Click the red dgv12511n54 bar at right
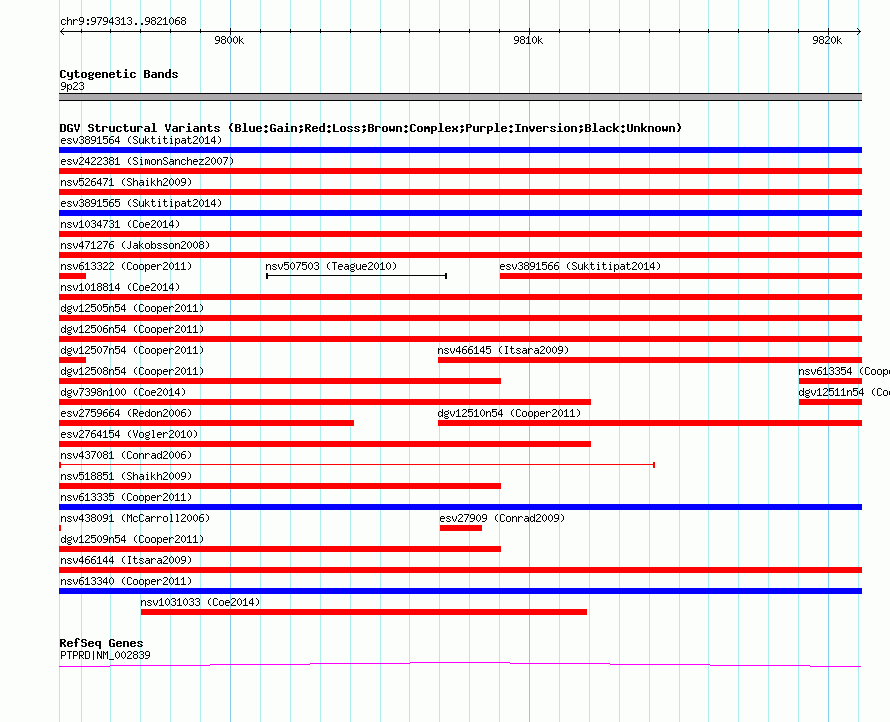This screenshot has width=890, height=722. click(830, 402)
